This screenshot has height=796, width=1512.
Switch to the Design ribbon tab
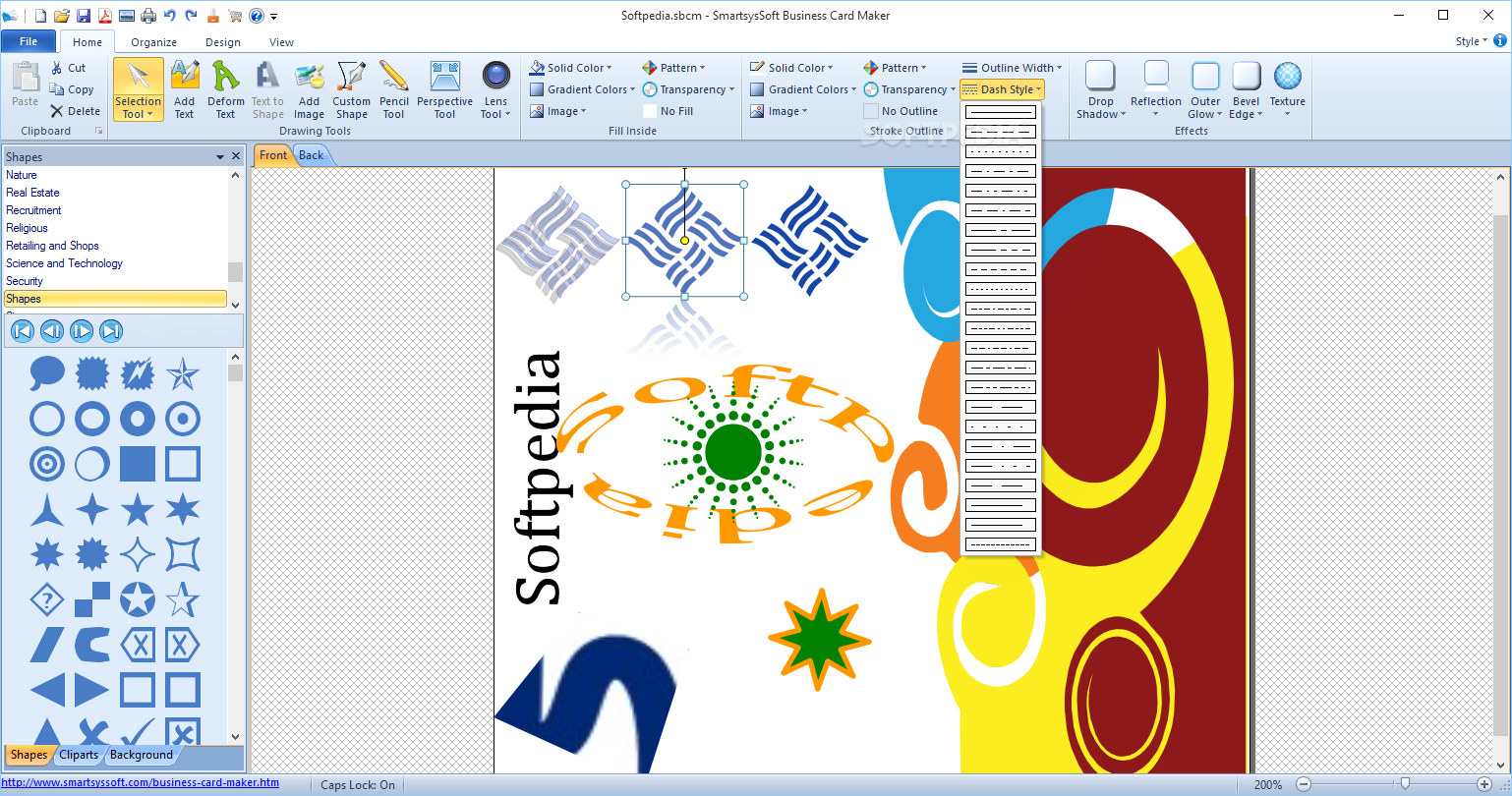(x=223, y=42)
